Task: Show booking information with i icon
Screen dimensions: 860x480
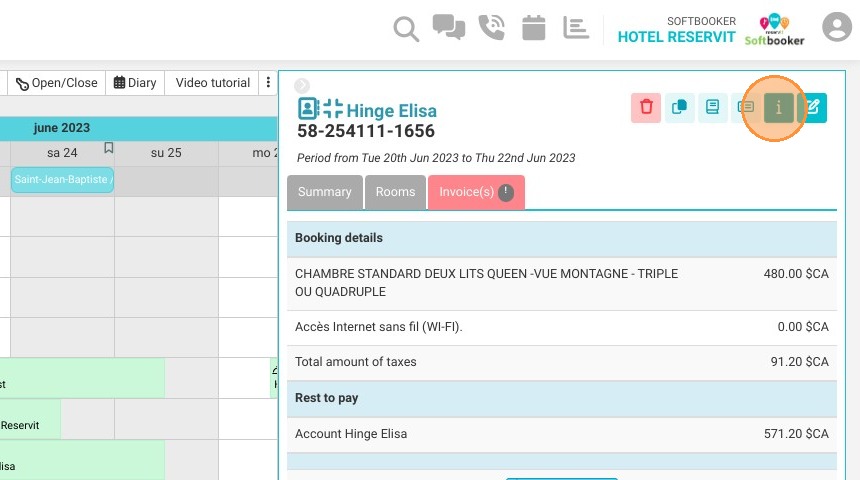Action: coord(778,108)
